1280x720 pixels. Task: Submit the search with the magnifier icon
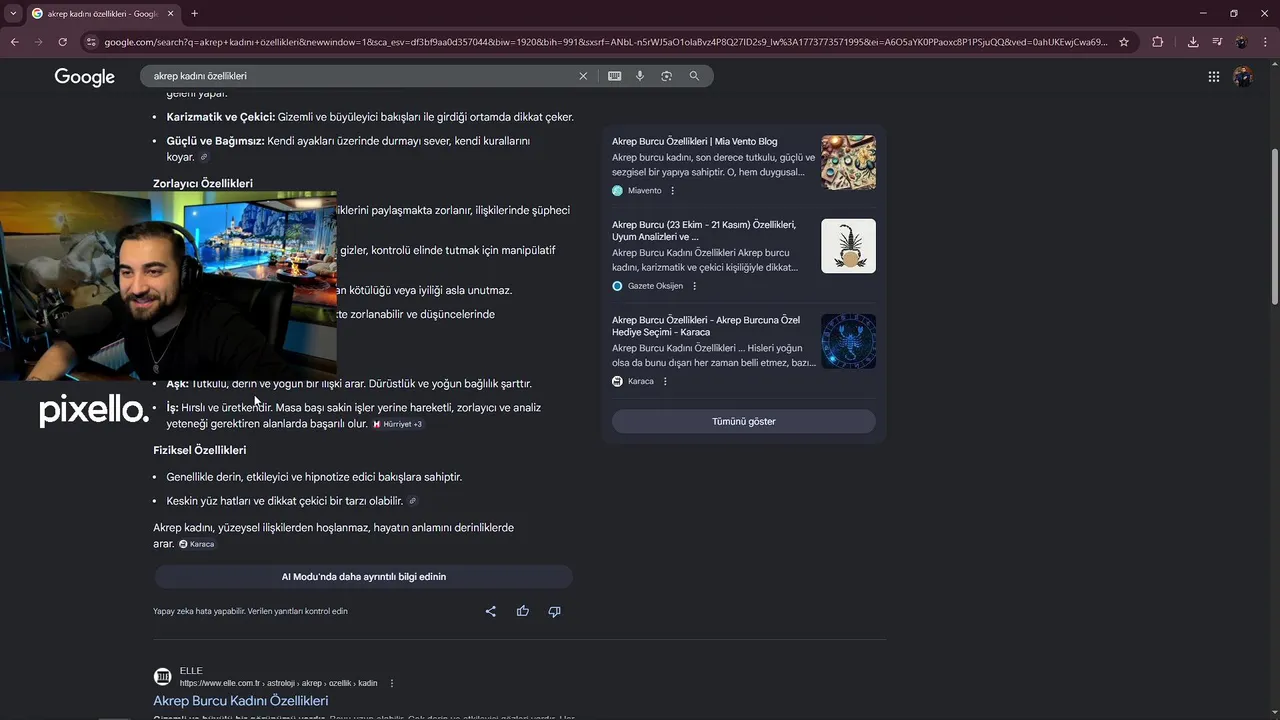pyautogui.click(x=694, y=76)
